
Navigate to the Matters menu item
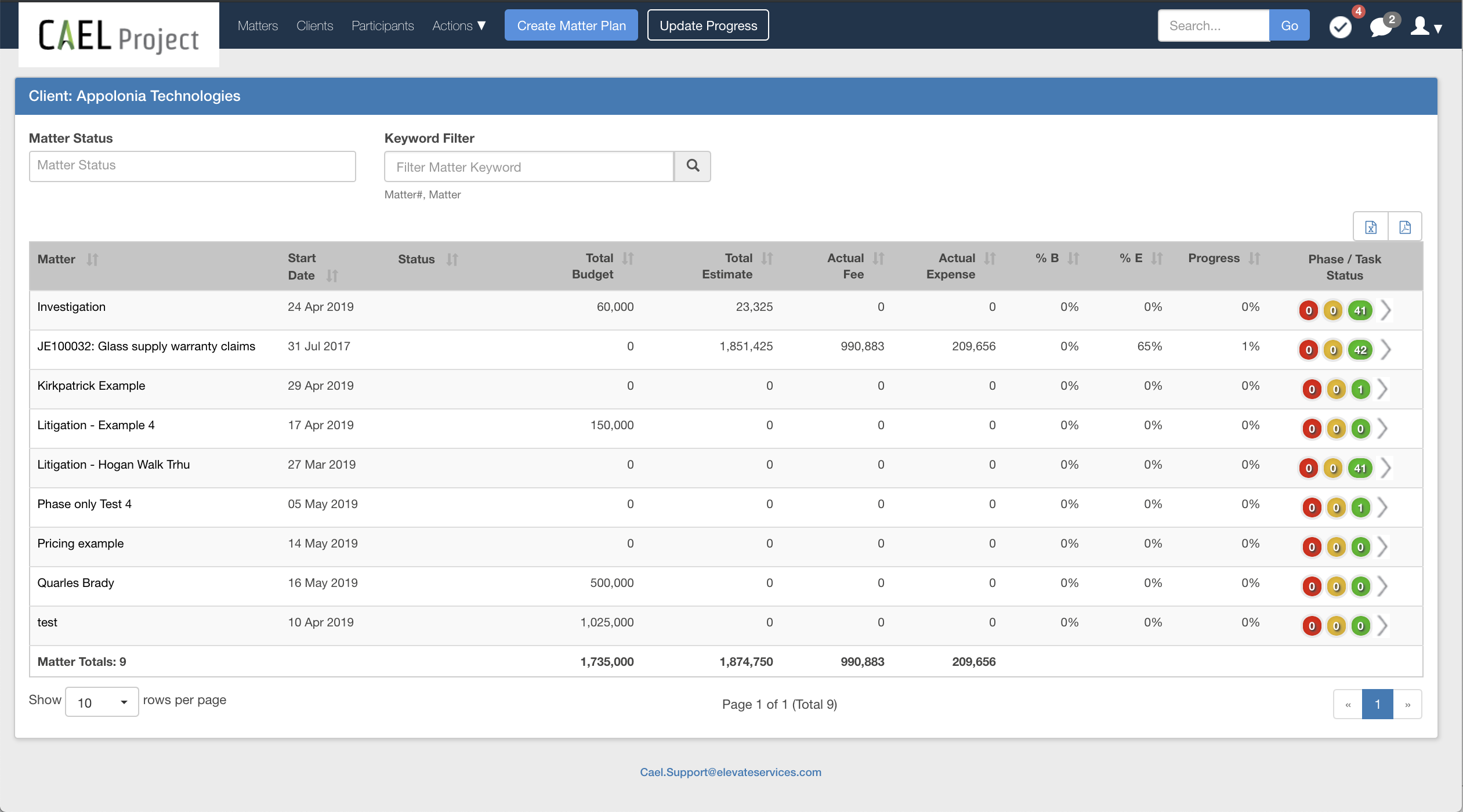pos(258,26)
